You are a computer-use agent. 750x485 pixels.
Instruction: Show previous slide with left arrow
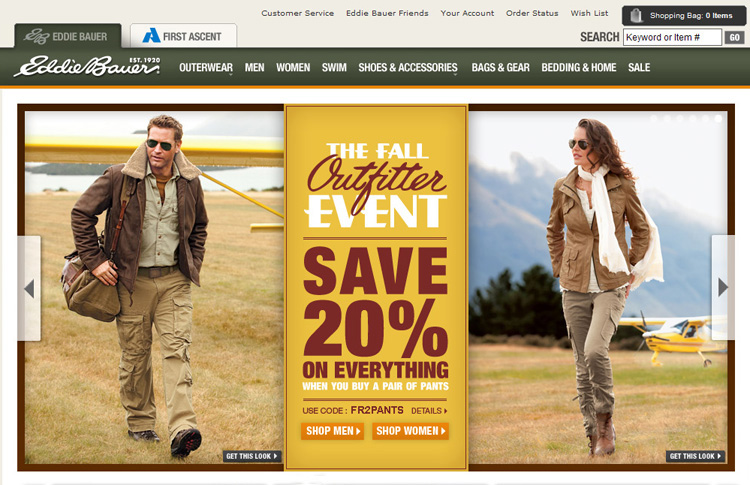click(29, 288)
